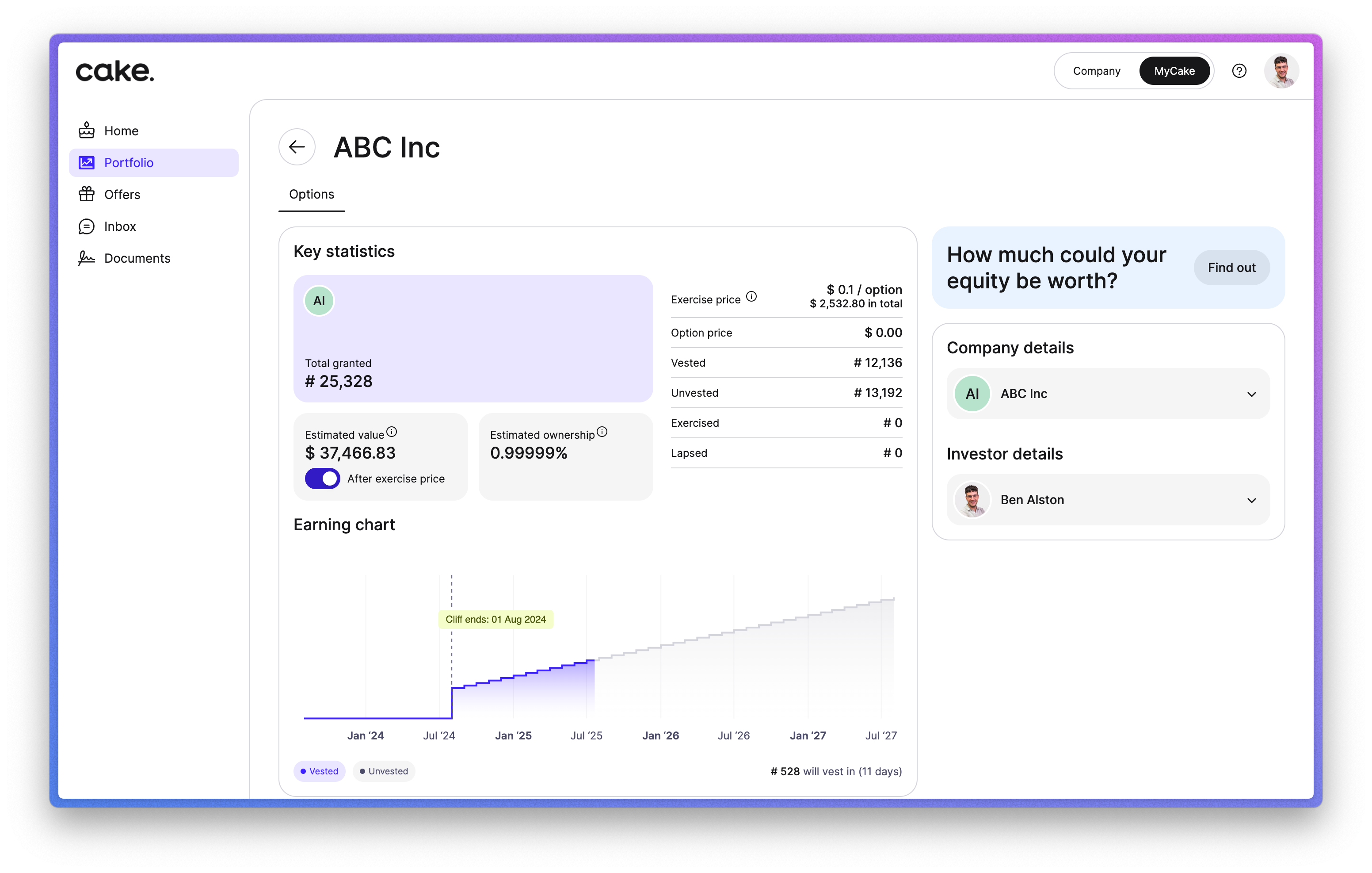1372x873 pixels.
Task: Open the user profile avatar menu
Action: click(1281, 71)
